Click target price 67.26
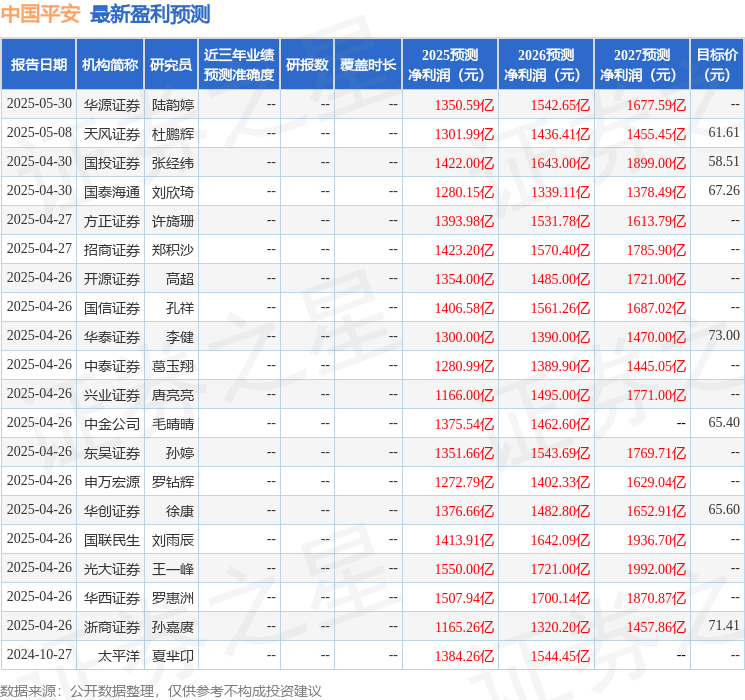 click(724, 191)
